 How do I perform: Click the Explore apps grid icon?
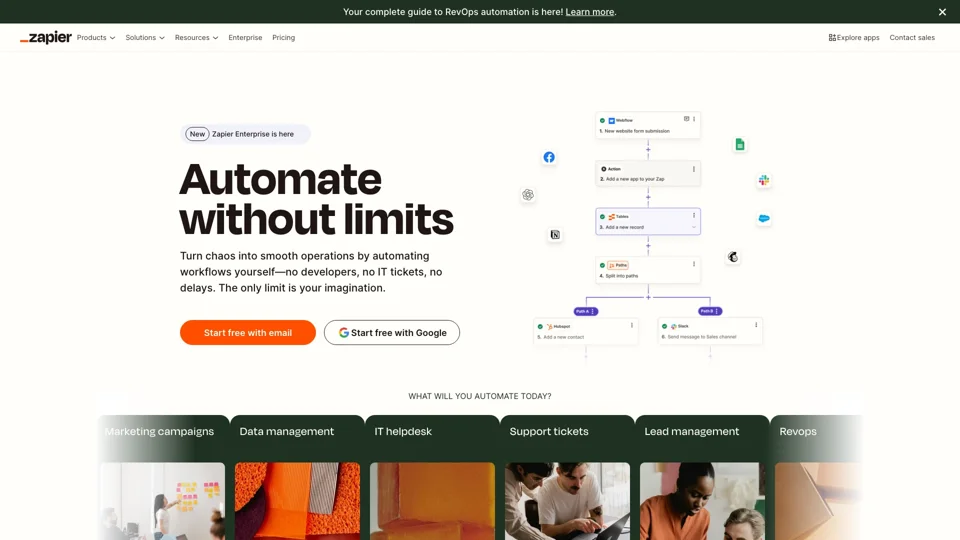(x=832, y=37)
